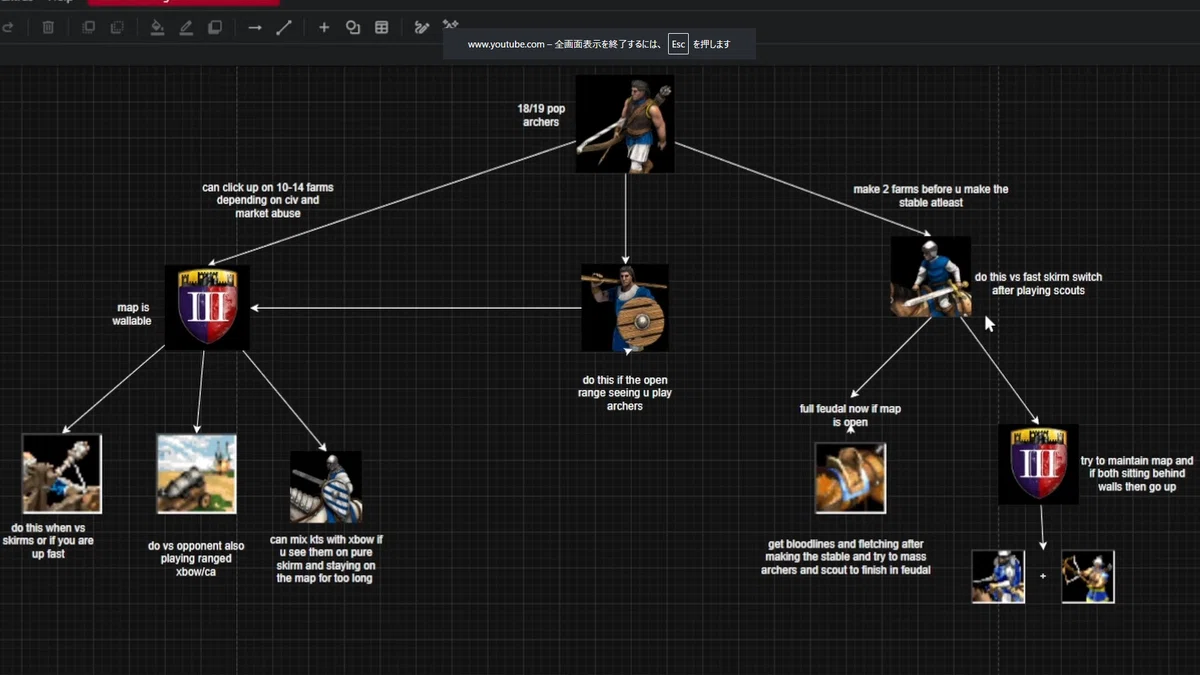Click the 'make 2 farms before u make the stable' text
The height and width of the screenshot is (675, 1200).
click(930, 195)
